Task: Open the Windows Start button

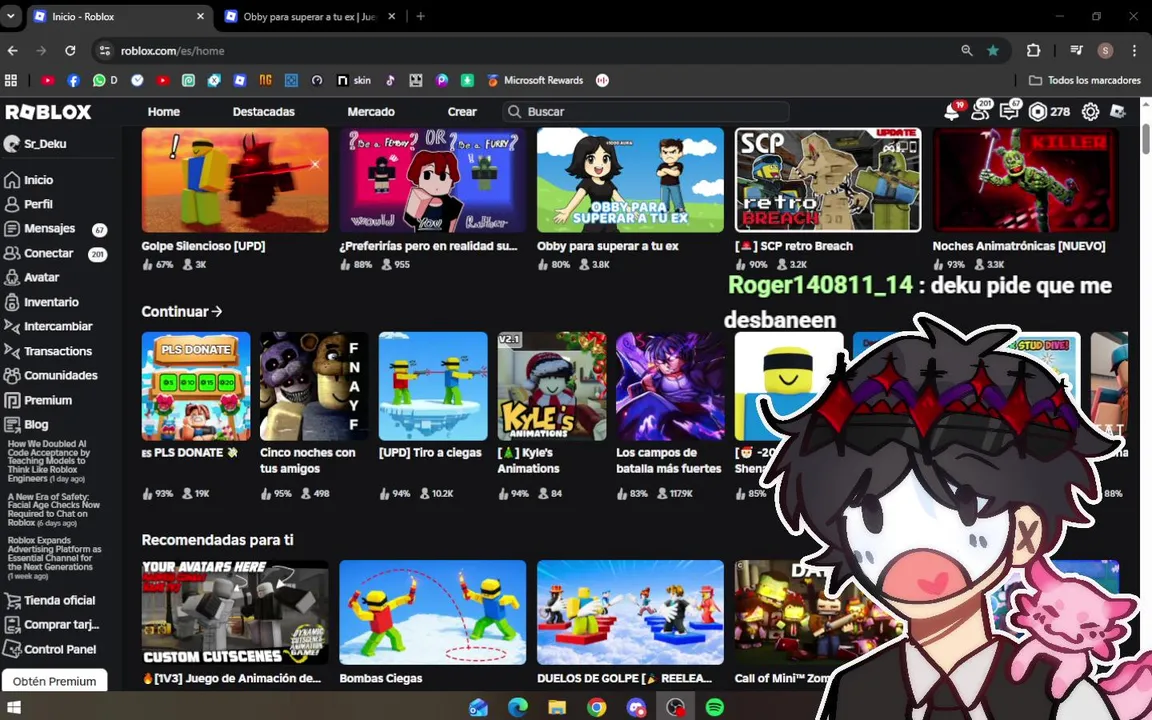Action: coord(13,708)
